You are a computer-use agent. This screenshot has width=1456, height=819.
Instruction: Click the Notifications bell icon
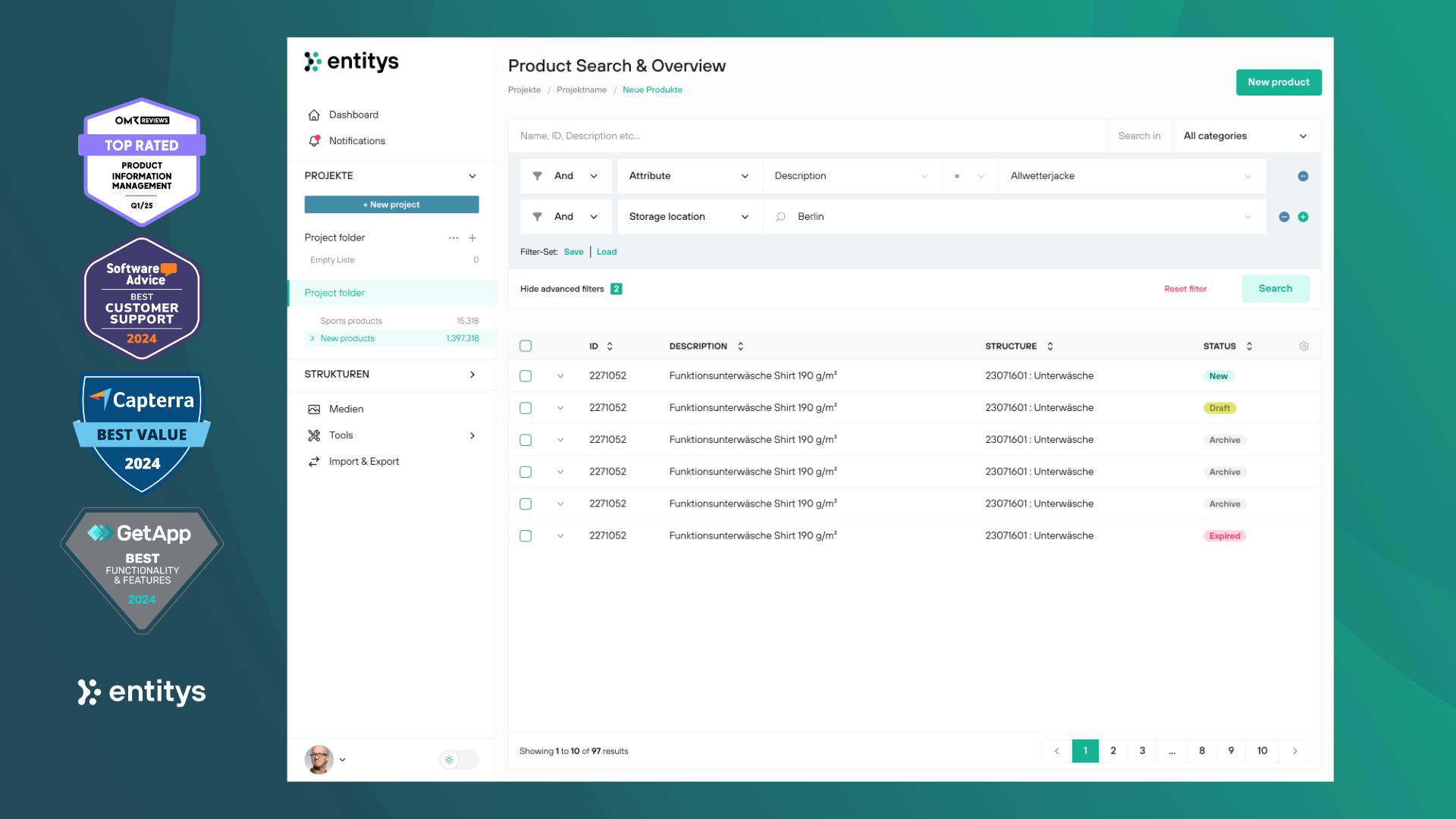[314, 141]
